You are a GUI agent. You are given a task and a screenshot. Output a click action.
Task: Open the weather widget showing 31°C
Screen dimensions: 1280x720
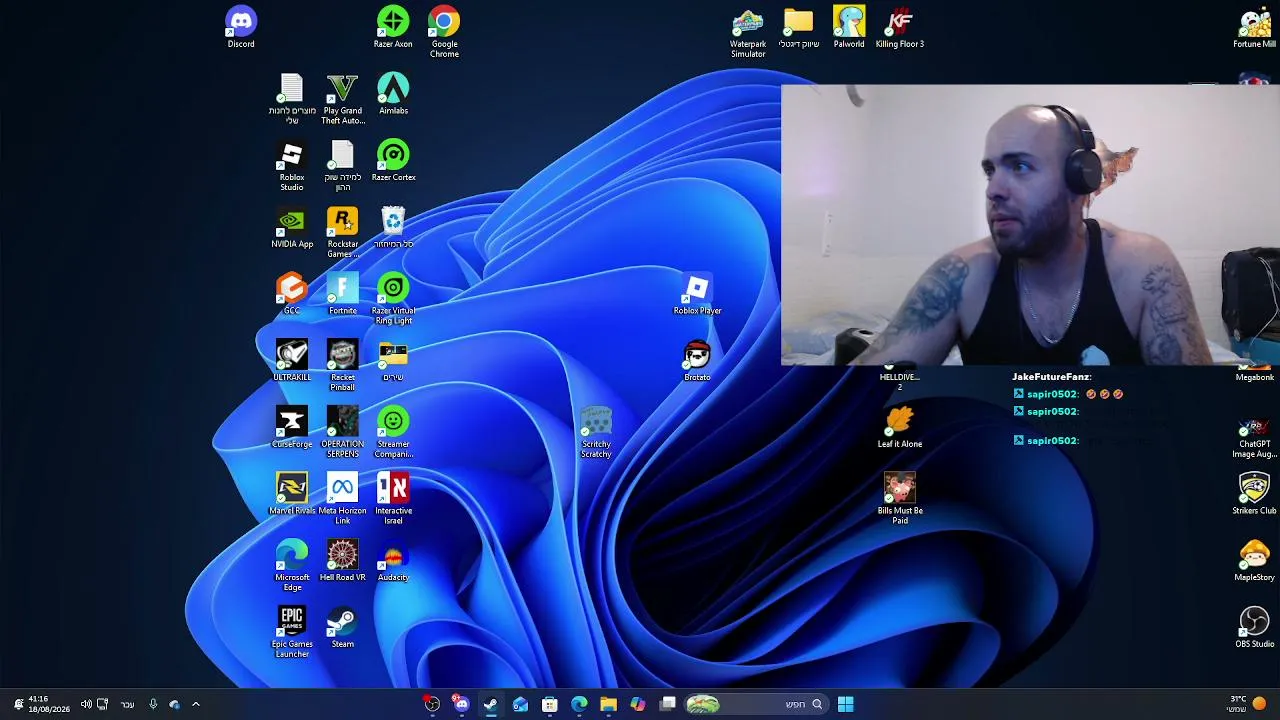(x=1247, y=704)
